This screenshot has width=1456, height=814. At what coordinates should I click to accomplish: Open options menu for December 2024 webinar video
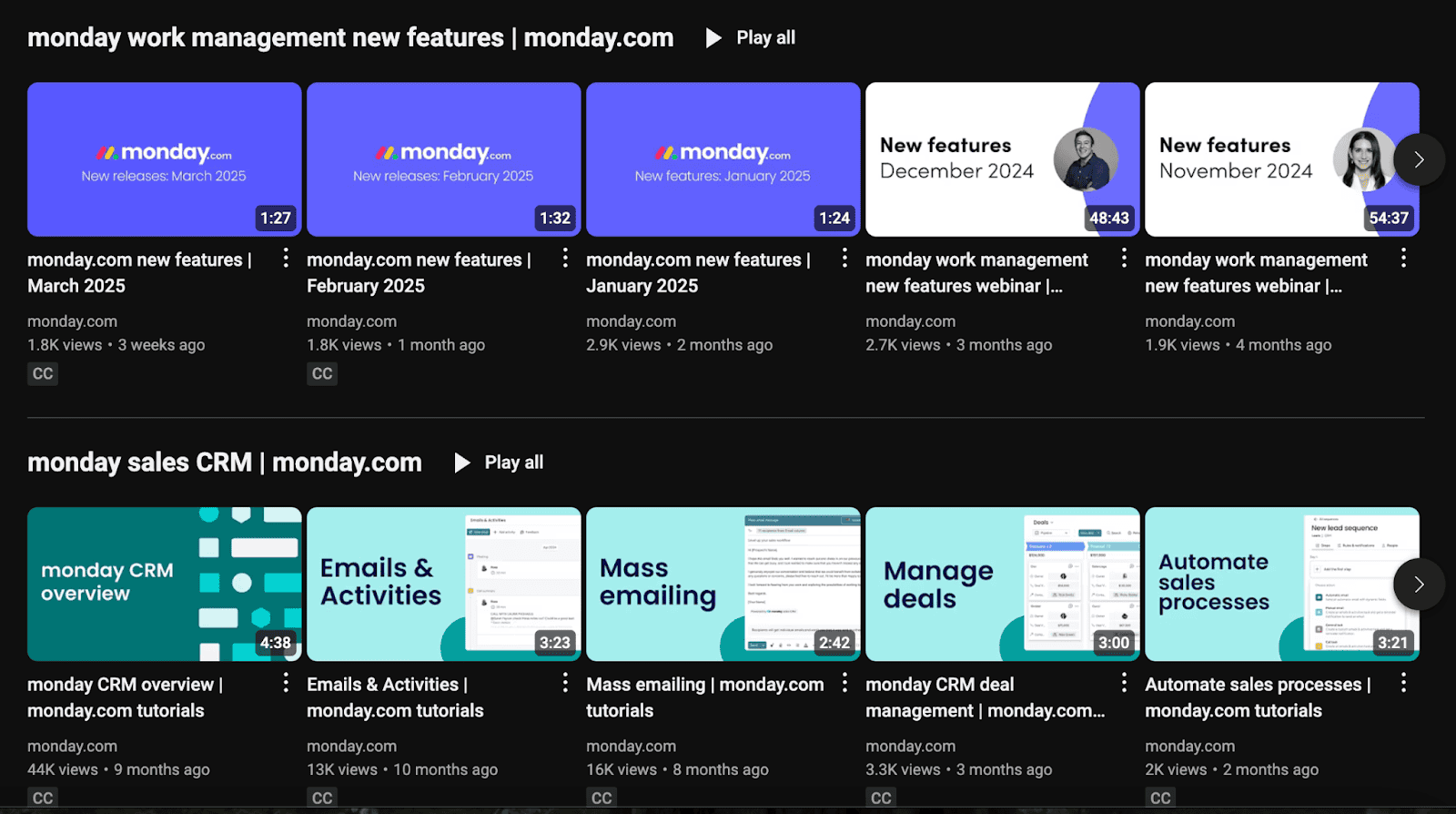[1124, 259]
